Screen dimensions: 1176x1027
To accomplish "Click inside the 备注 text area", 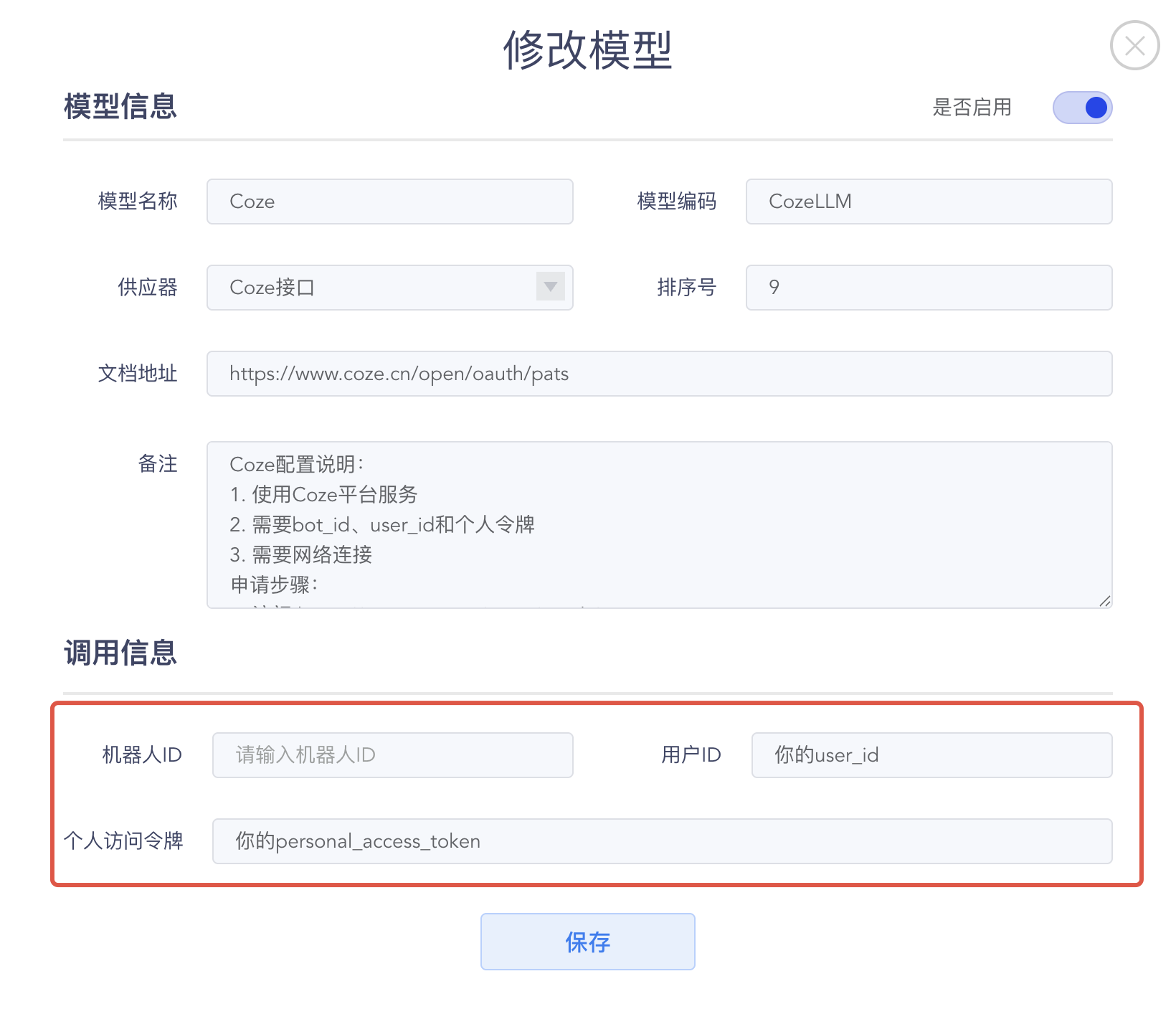I will point(660,525).
